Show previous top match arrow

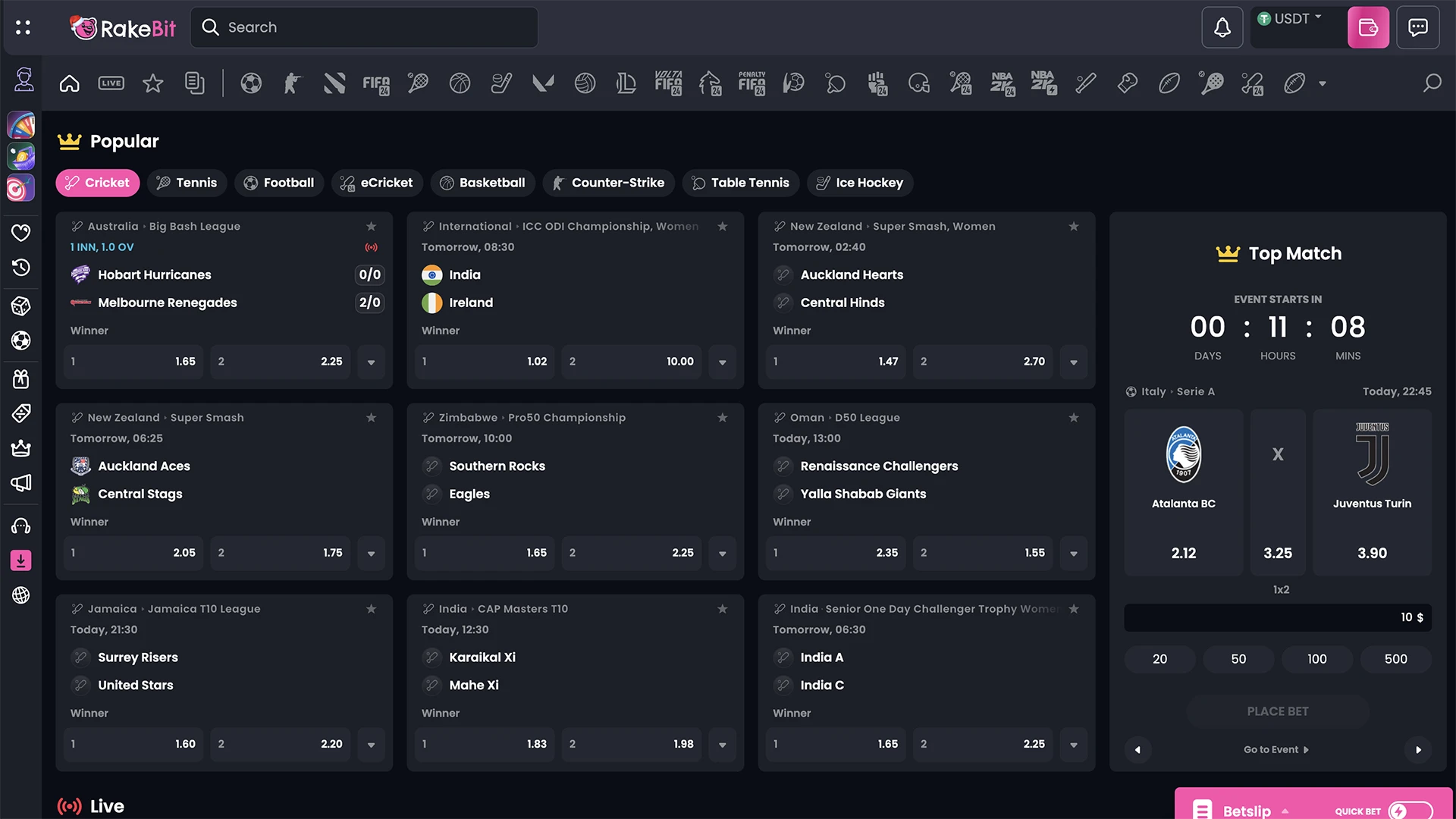pos(1137,749)
